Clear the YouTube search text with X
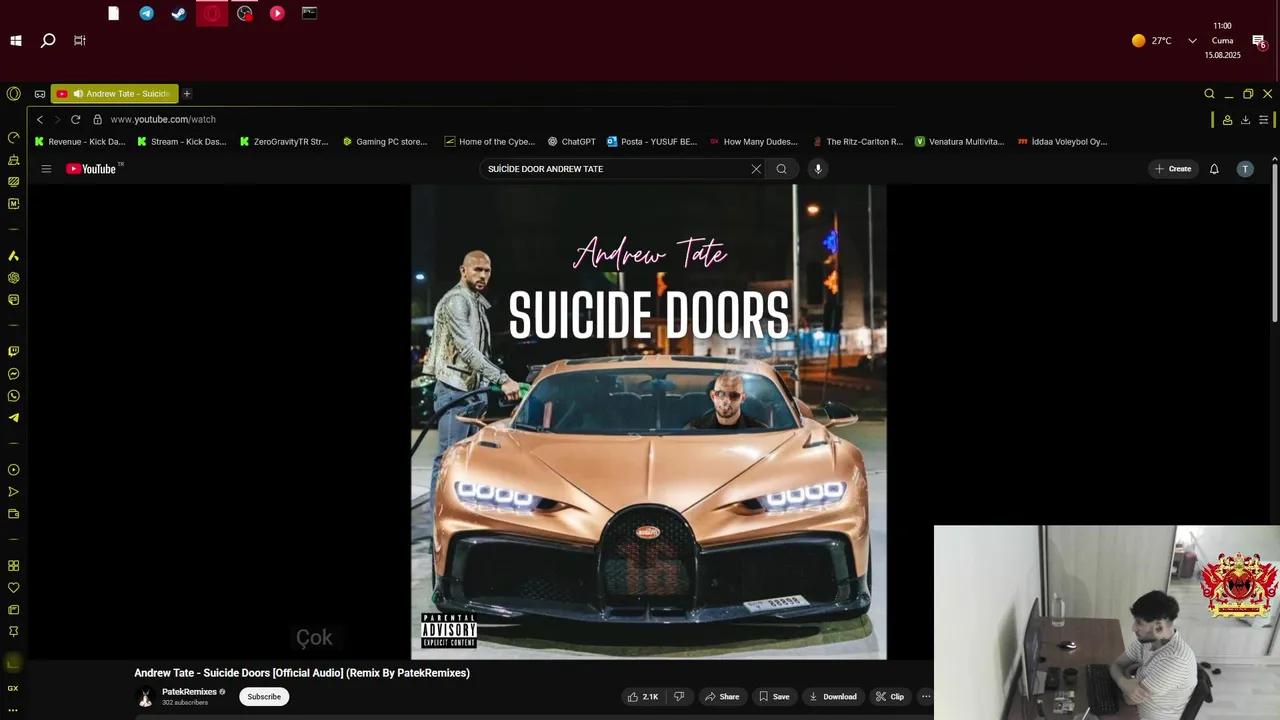Image resolution: width=1280 pixels, height=720 pixels. [756, 169]
